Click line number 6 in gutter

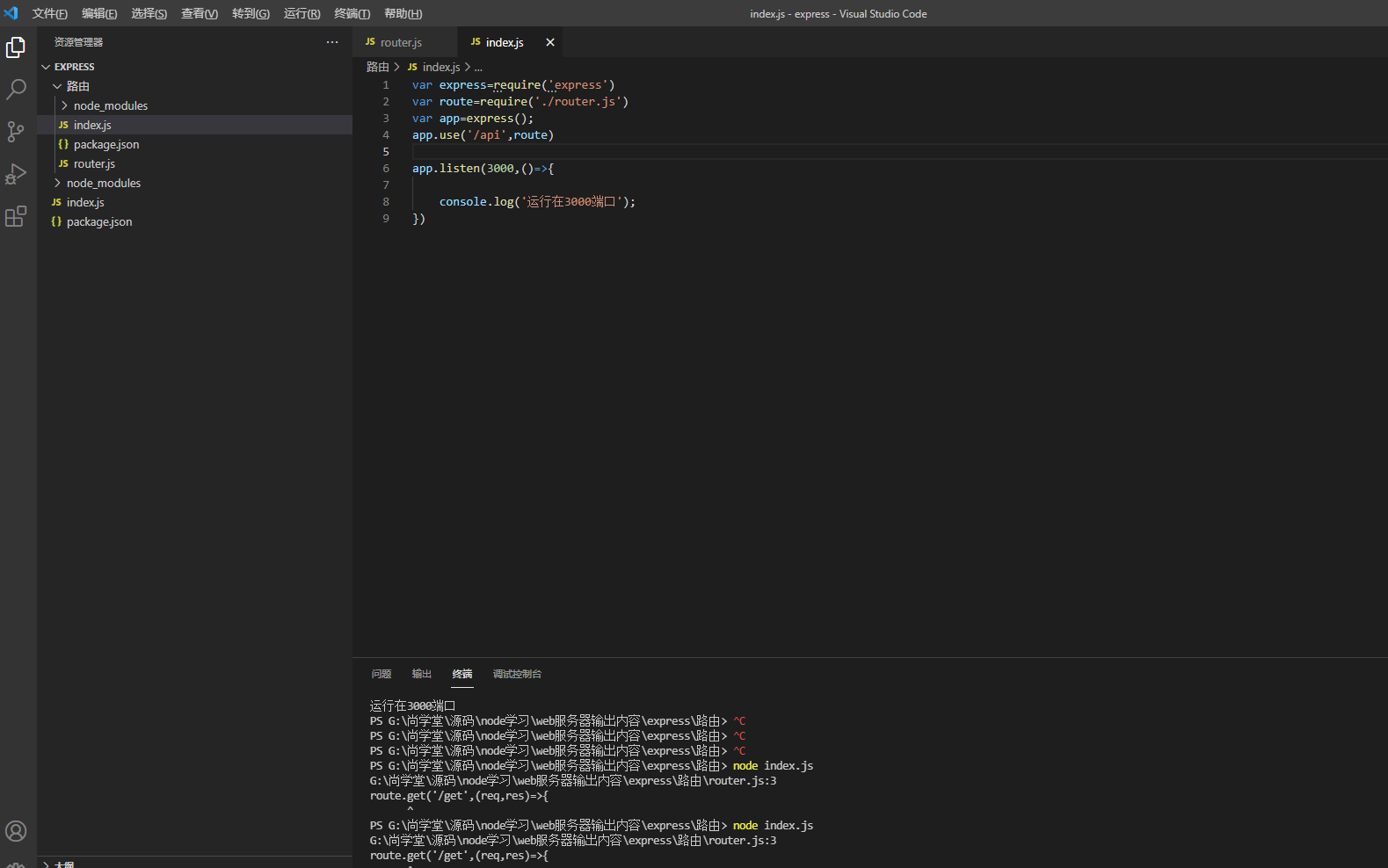point(386,169)
